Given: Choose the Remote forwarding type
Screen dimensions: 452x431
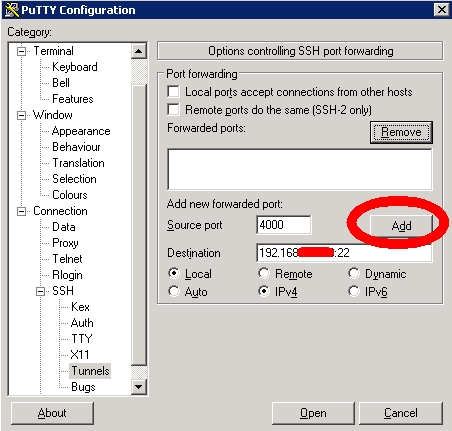Looking at the screenshot, I should (x=264, y=273).
